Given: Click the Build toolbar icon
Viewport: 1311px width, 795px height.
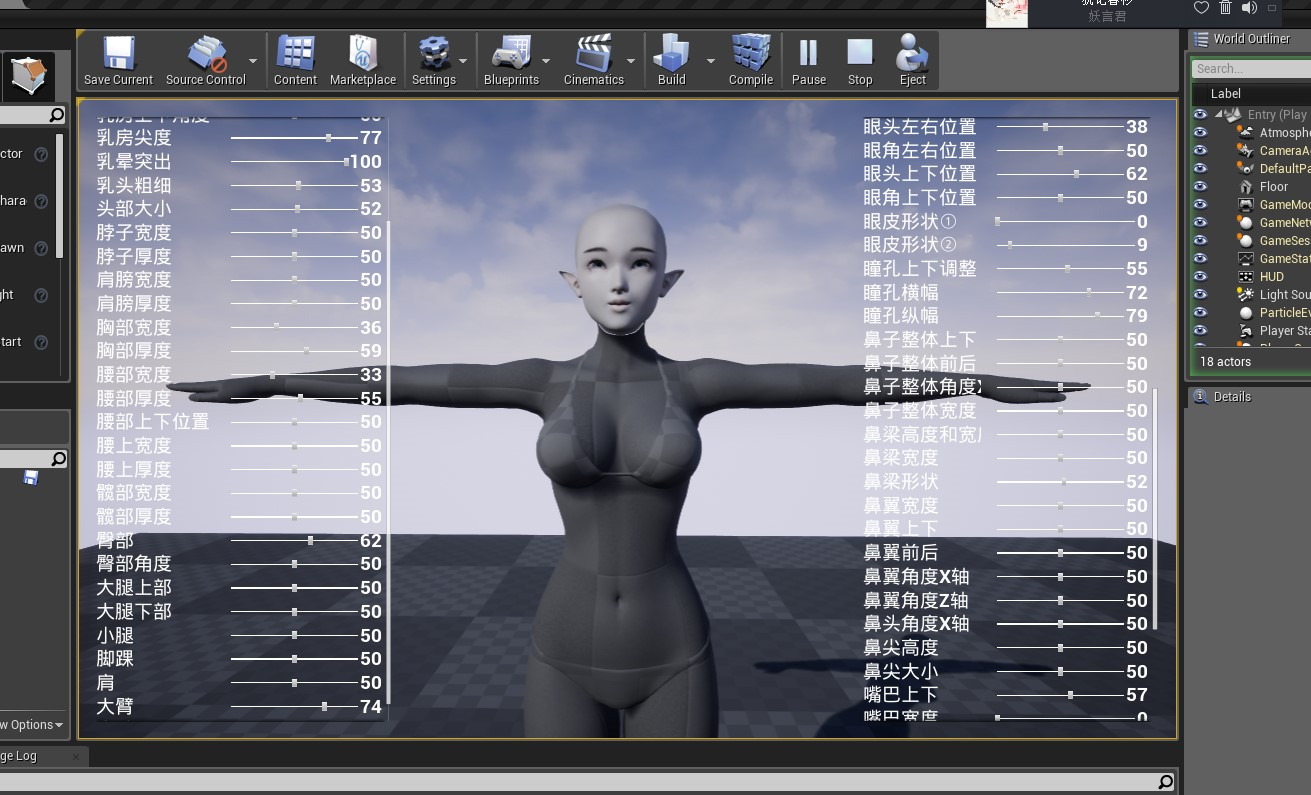Looking at the screenshot, I should pos(671,60).
